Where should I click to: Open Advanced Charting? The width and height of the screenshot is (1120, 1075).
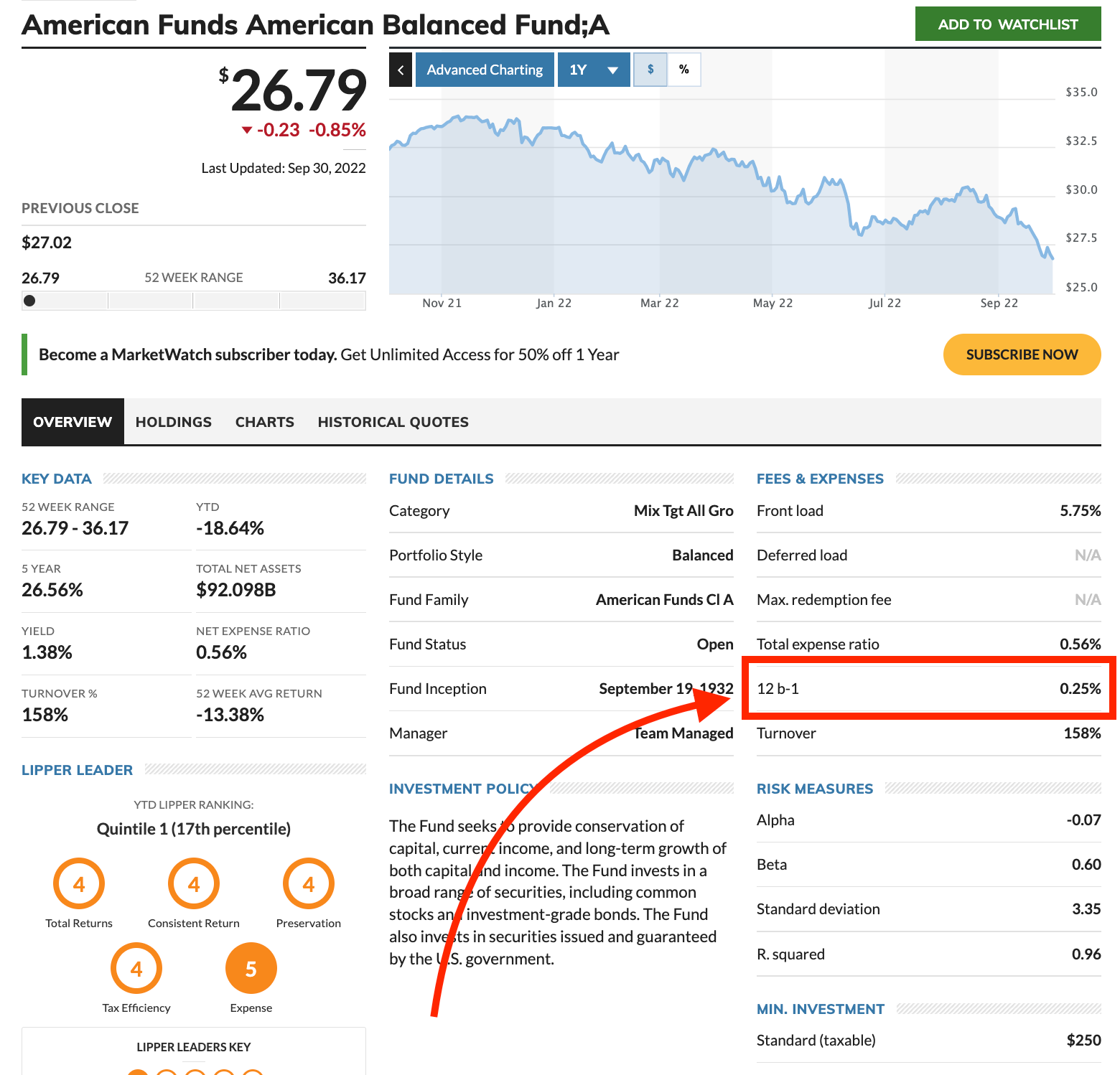(x=485, y=70)
